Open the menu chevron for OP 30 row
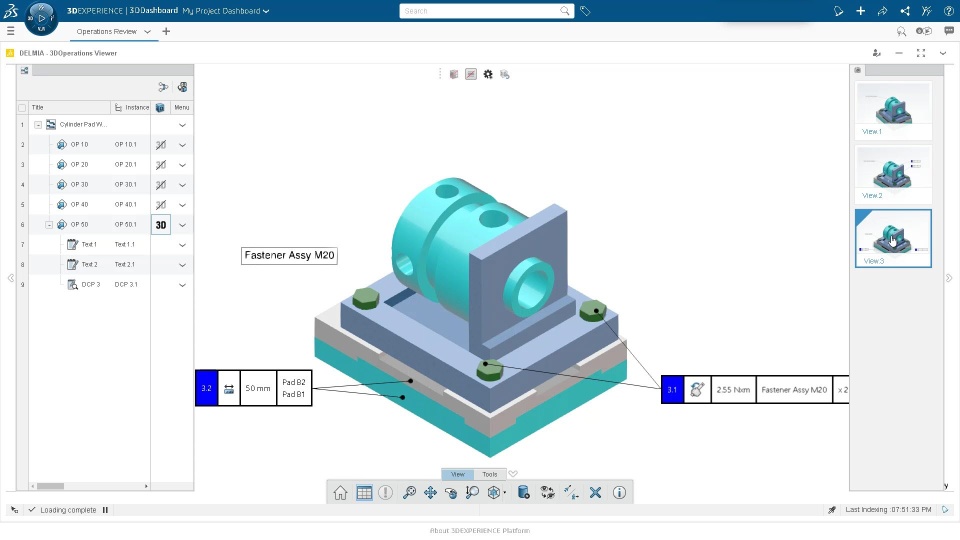The image size is (960, 540). point(182,185)
